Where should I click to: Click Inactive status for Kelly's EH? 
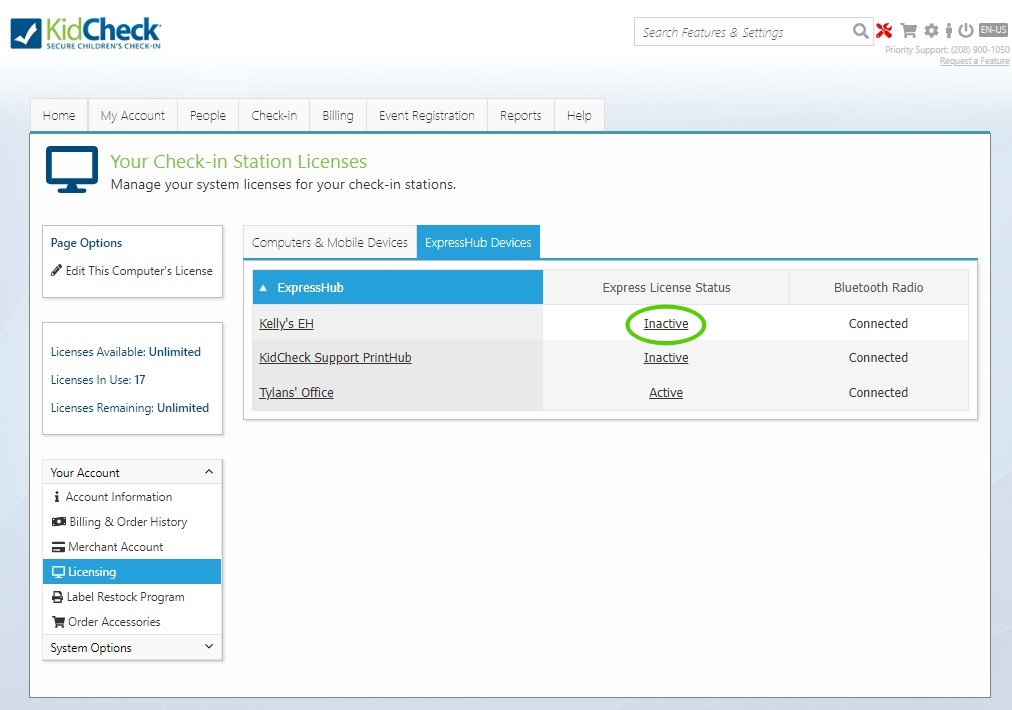(x=666, y=324)
